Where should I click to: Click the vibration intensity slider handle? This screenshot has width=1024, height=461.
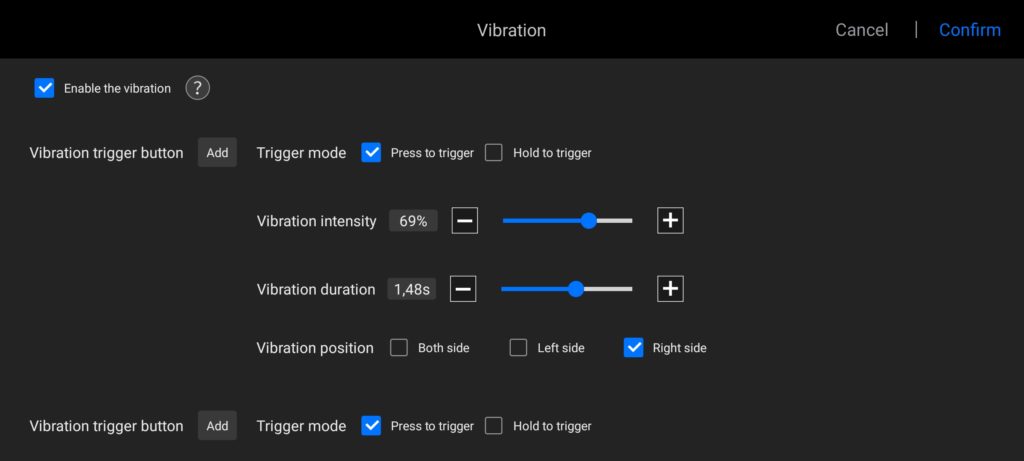(589, 221)
